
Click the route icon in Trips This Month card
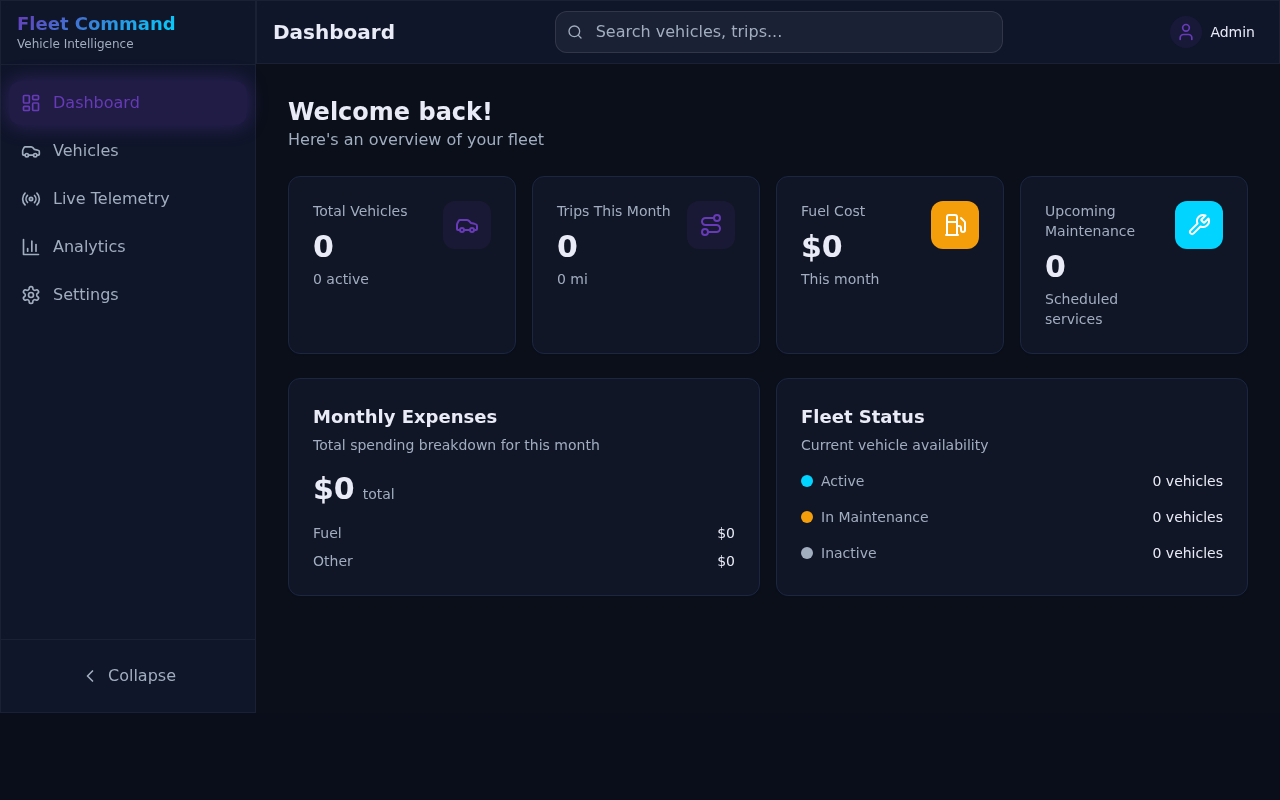click(711, 225)
